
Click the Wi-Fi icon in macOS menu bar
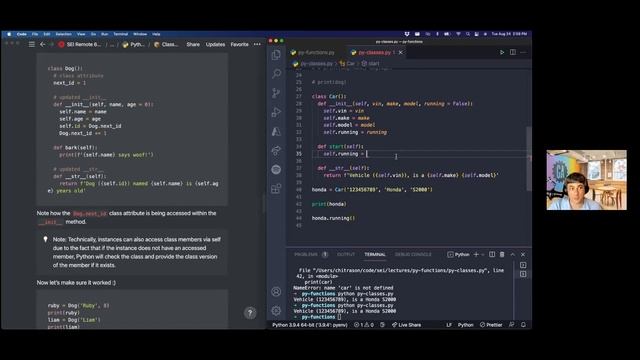coord(458,34)
